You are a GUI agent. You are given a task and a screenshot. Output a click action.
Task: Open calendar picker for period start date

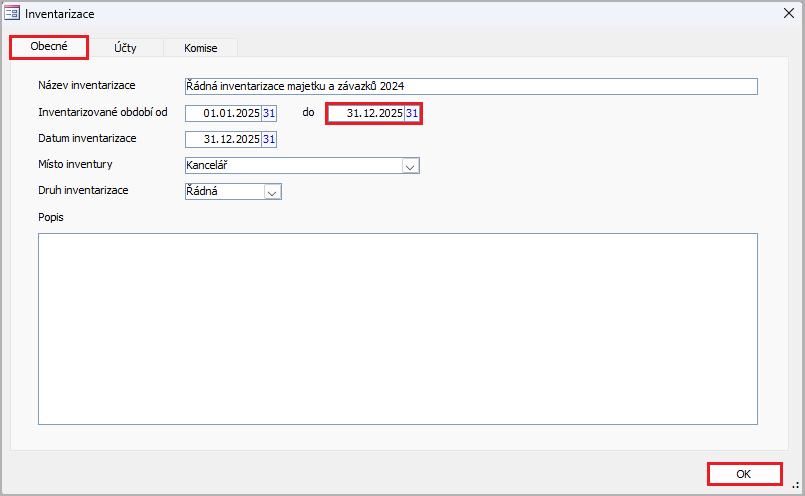click(269, 113)
